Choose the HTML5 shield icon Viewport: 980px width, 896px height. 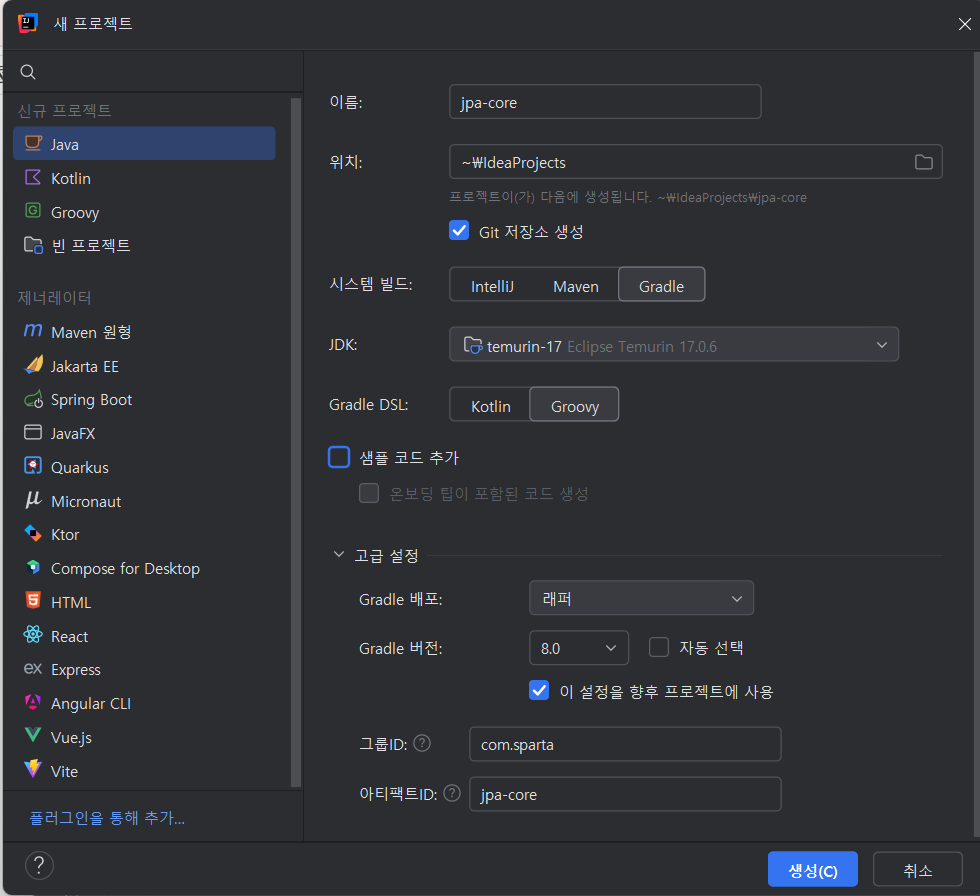[33, 601]
